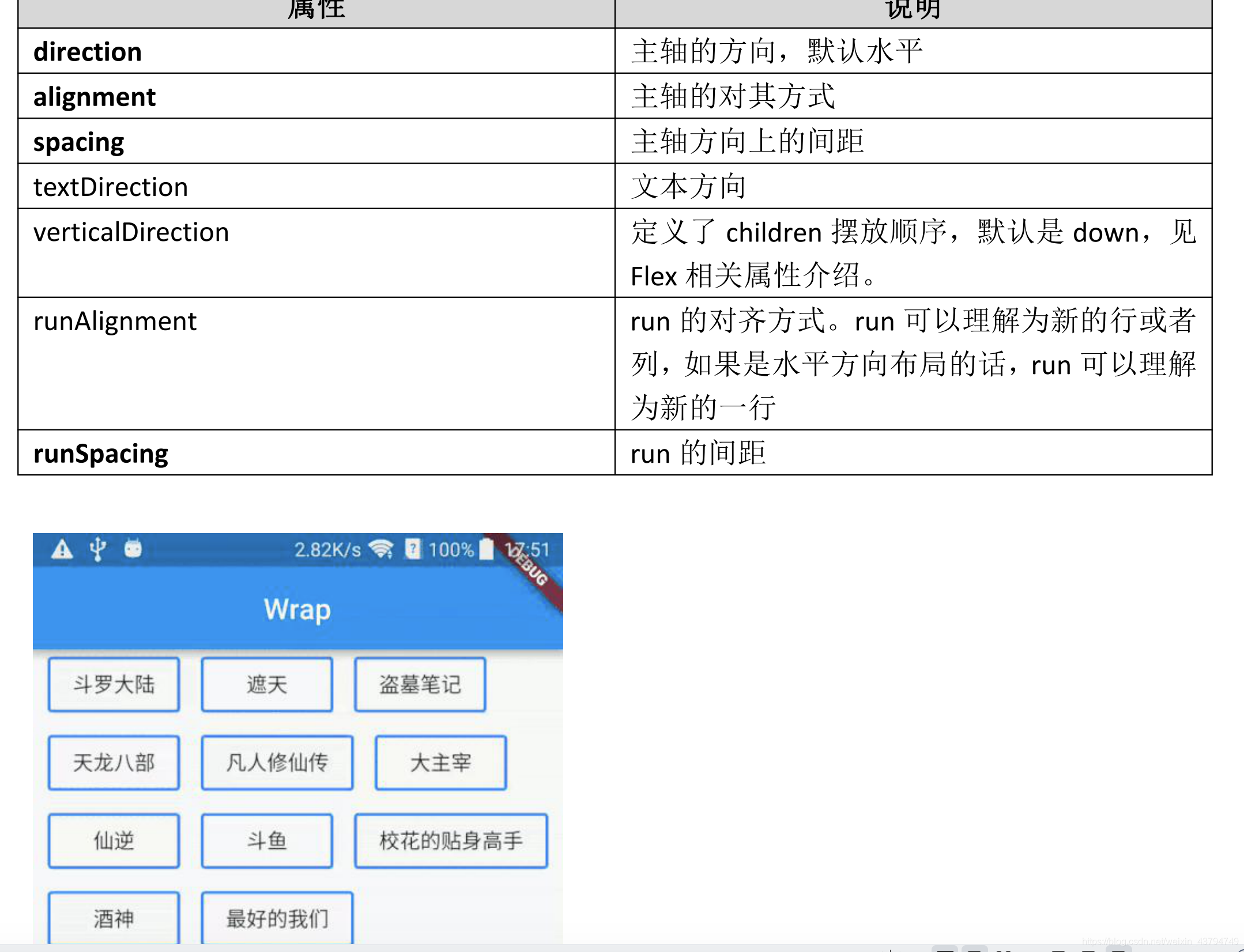Image resolution: width=1244 pixels, height=952 pixels.
Task: Tap the 遮天 button
Action: pyautogui.click(x=267, y=685)
